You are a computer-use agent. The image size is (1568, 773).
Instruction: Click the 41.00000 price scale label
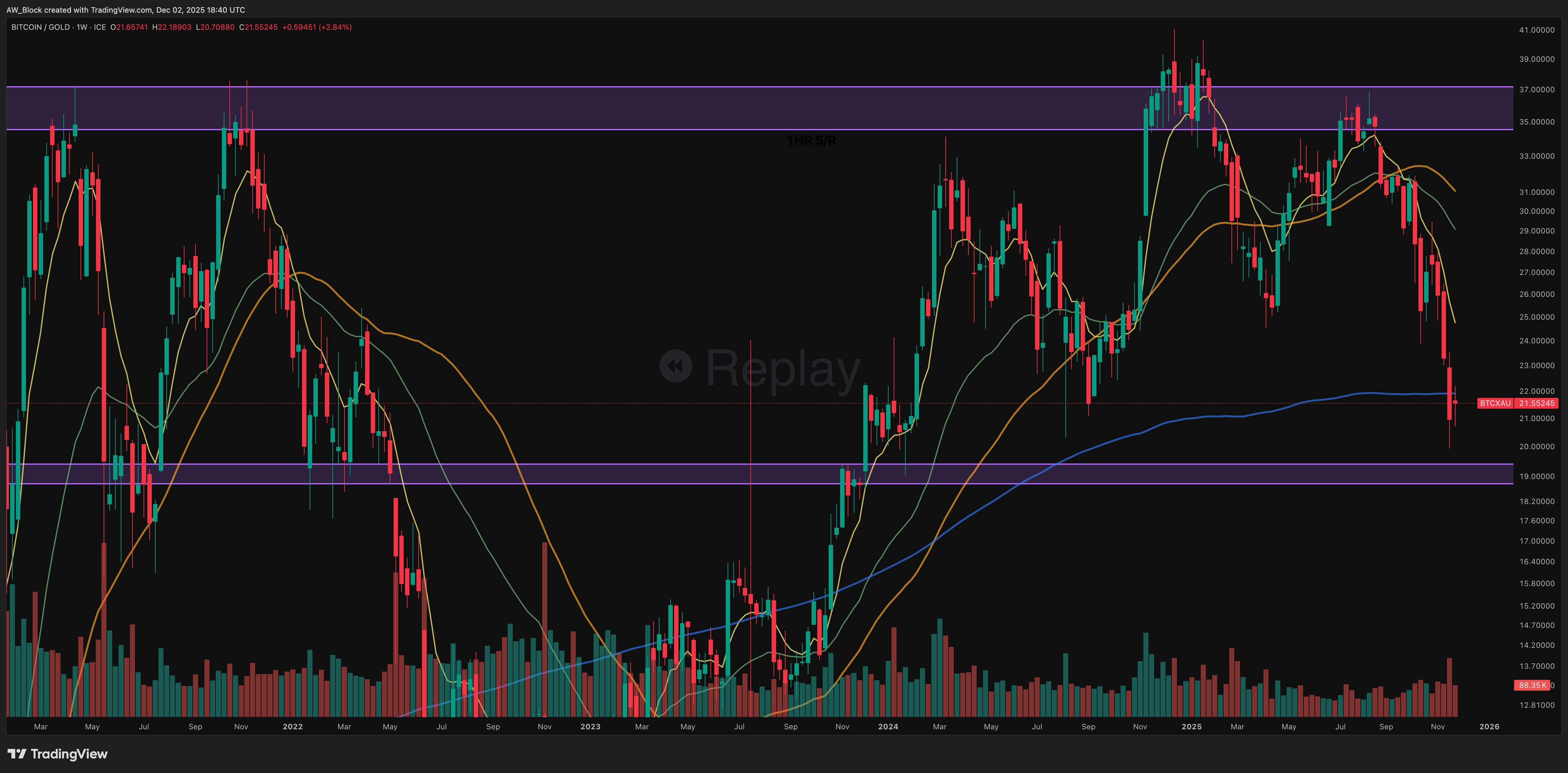pos(1536,30)
